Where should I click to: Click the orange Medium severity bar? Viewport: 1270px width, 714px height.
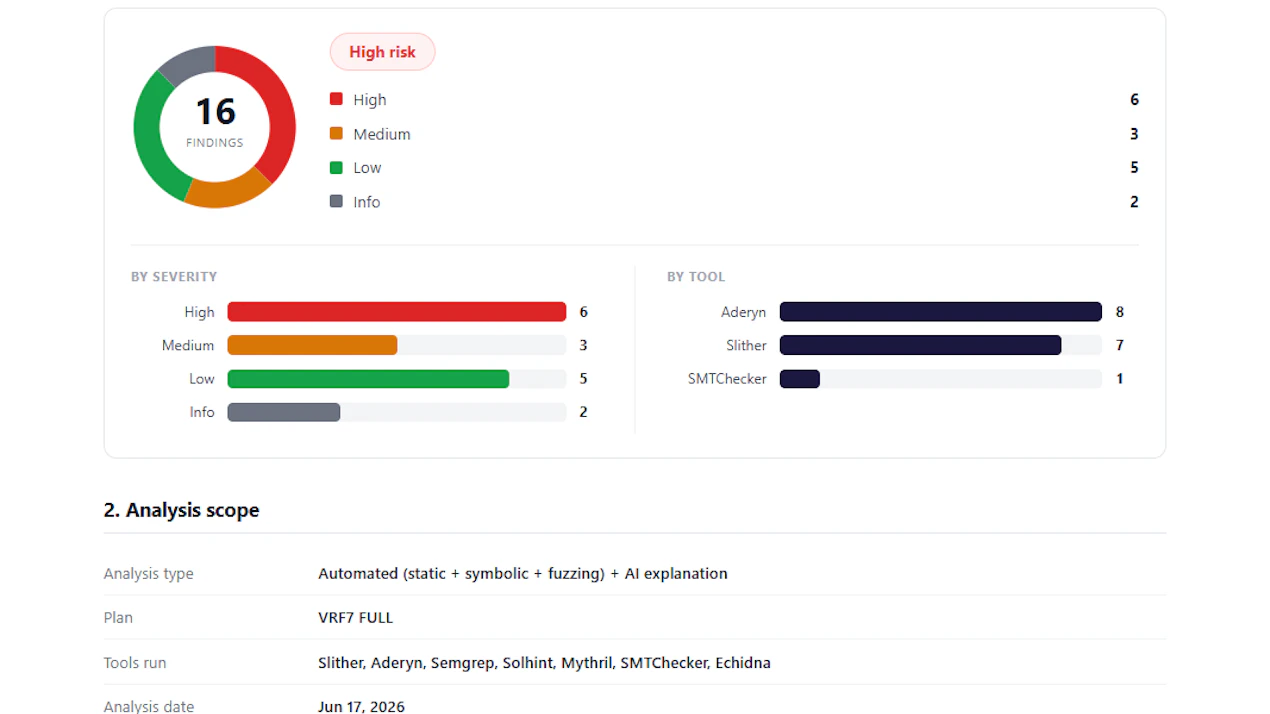(312, 345)
